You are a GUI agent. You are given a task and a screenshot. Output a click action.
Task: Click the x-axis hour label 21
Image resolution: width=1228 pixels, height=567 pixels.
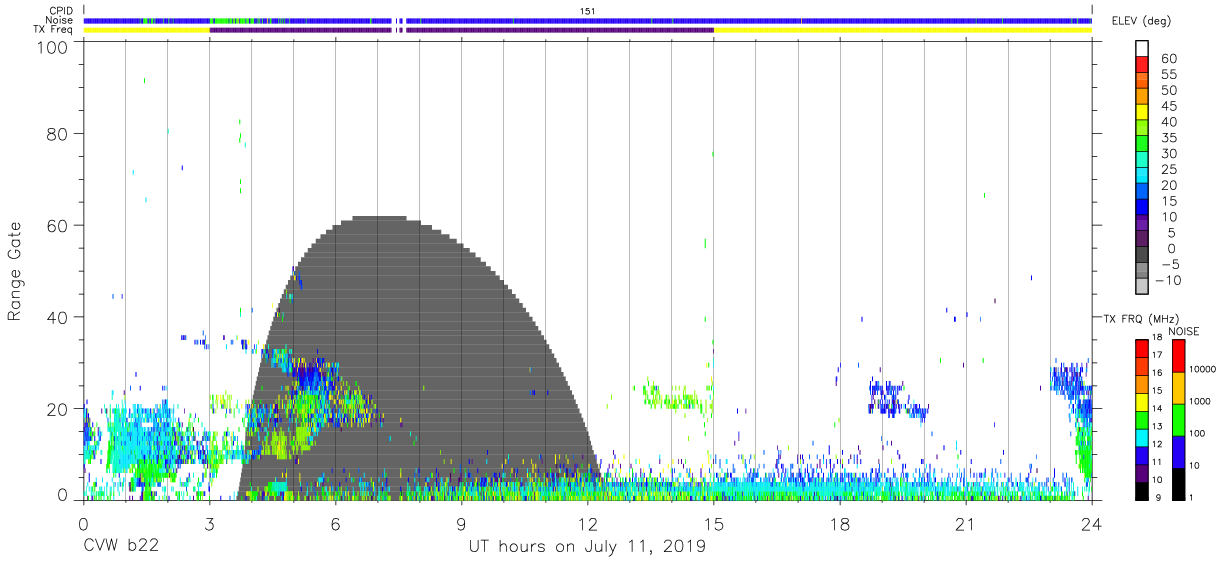(965, 525)
